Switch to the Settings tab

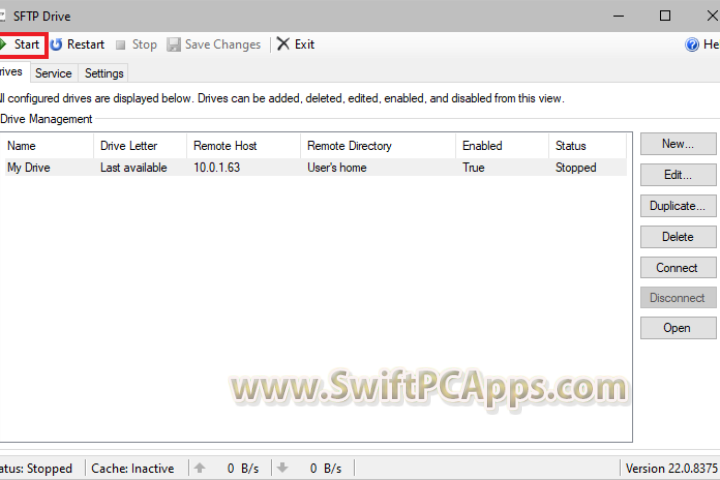104,73
